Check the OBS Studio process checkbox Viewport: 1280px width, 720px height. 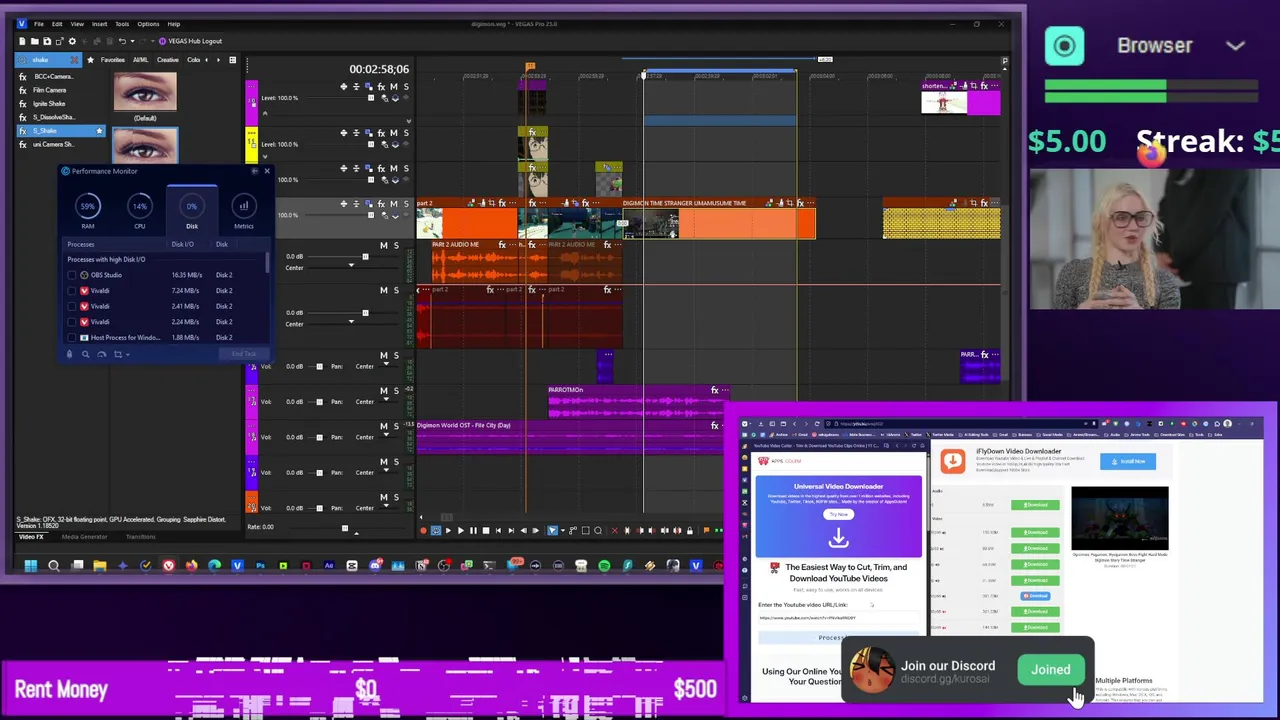point(71,275)
